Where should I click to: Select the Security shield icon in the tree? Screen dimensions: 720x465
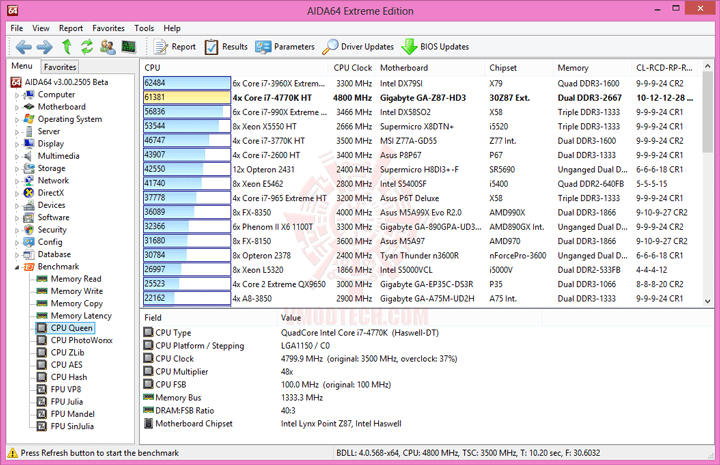coord(29,230)
